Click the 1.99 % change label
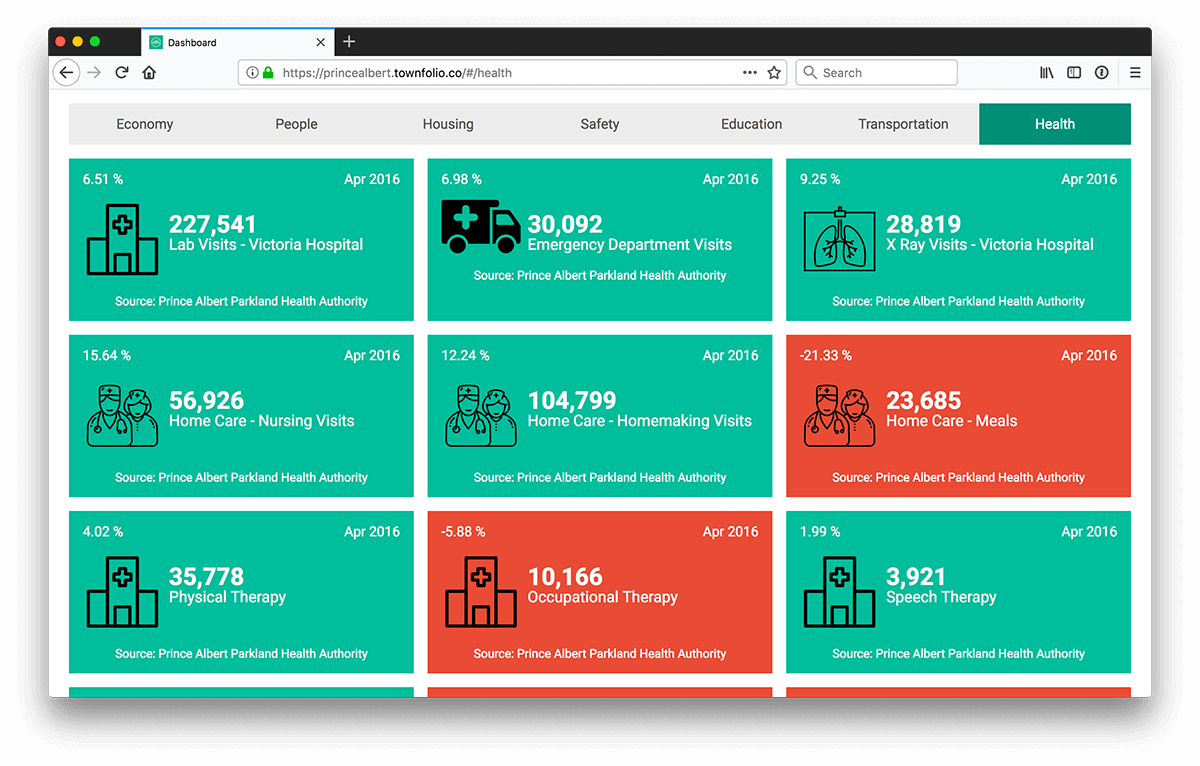The height and width of the screenshot is (766, 1200). point(820,531)
